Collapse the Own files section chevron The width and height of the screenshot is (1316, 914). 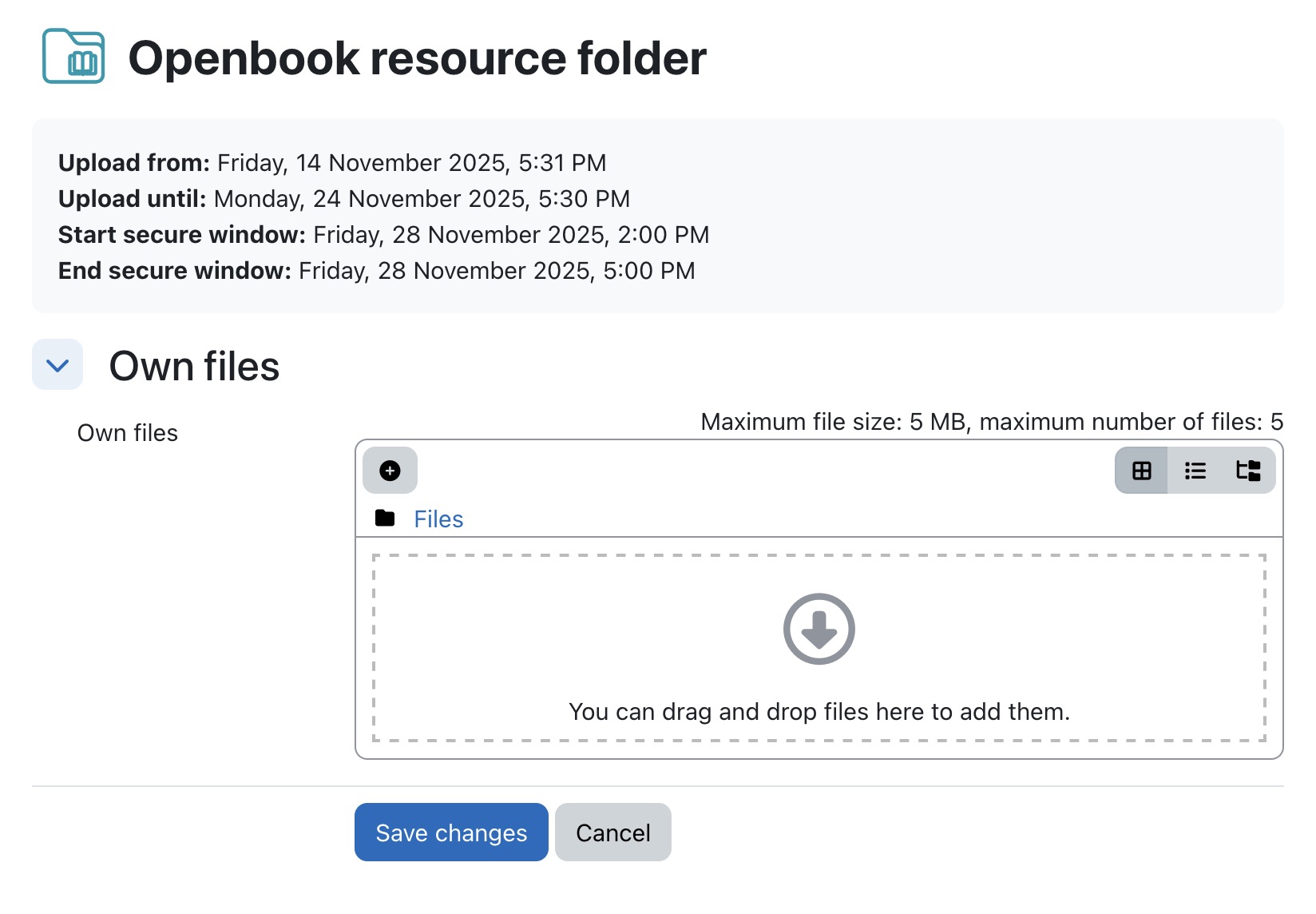coord(57,365)
